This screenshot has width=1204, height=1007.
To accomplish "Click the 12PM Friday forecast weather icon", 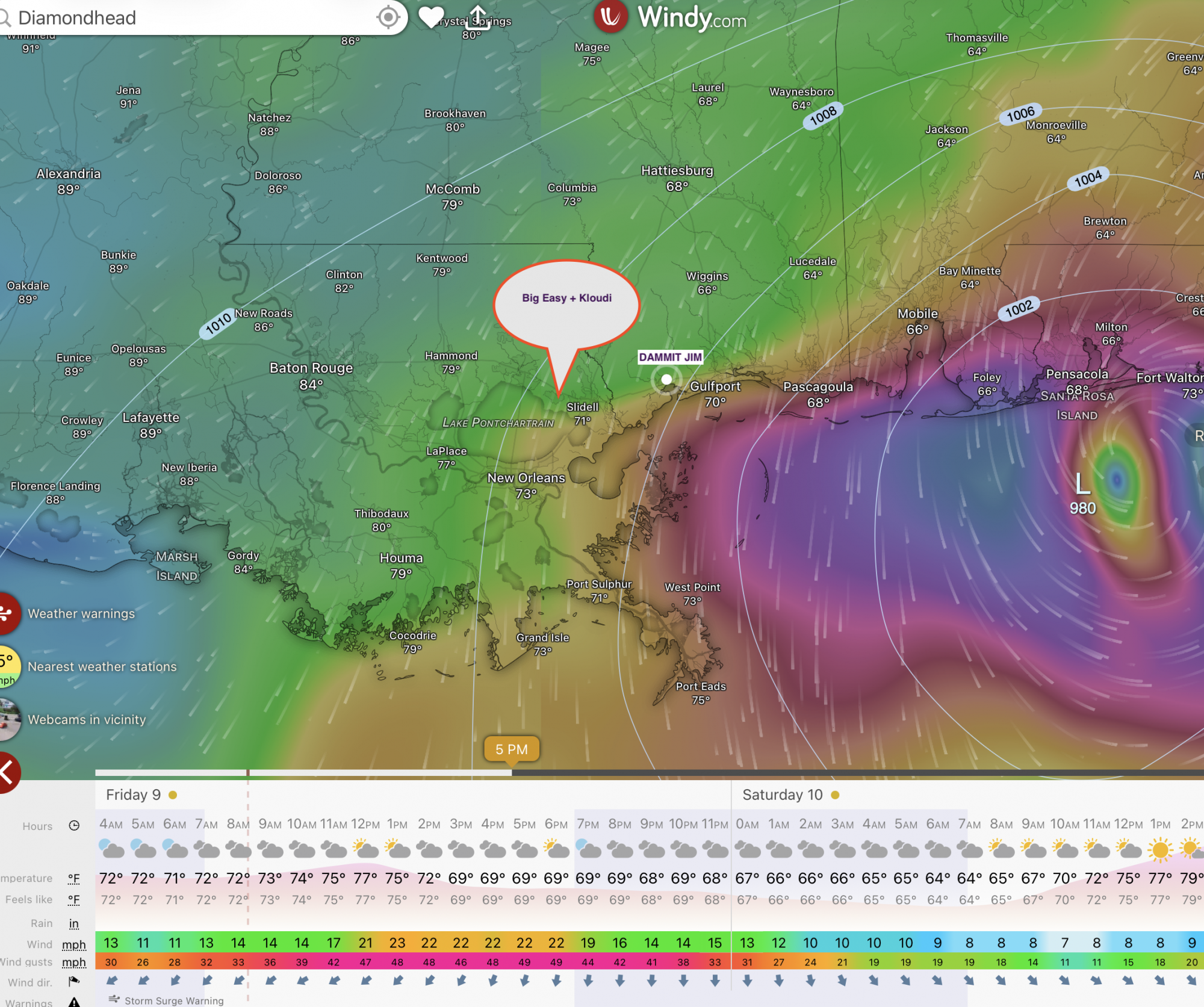I will 365,849.
